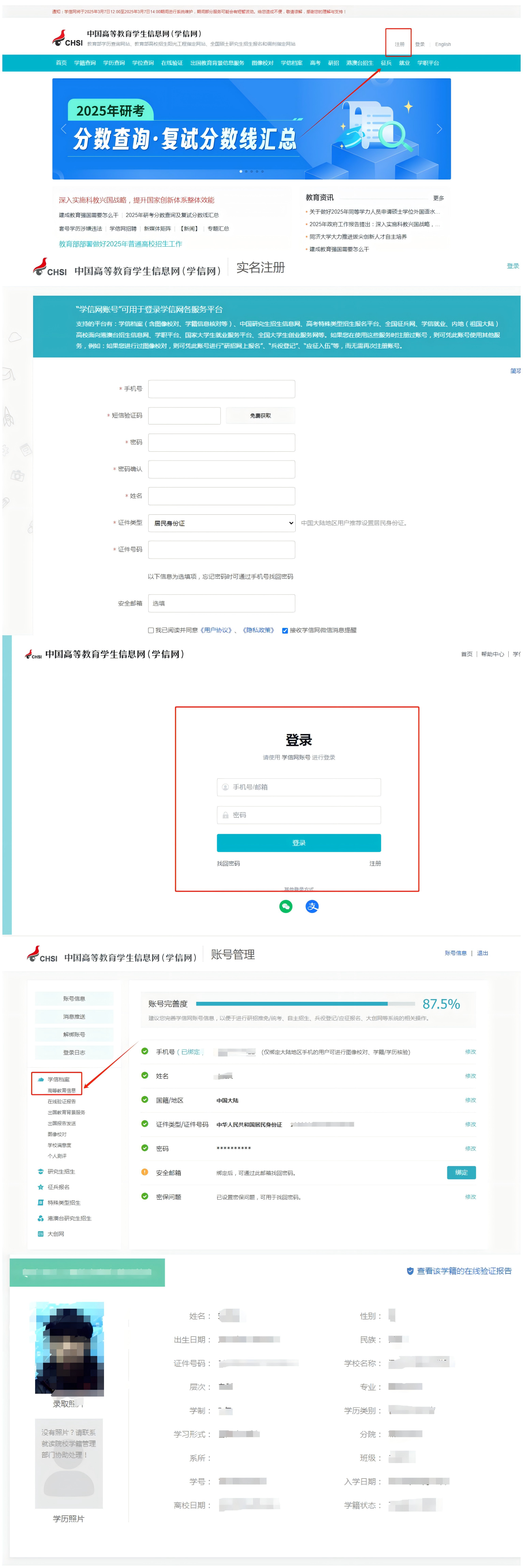Click the green check icon for 密保问题

[145, 1196]
